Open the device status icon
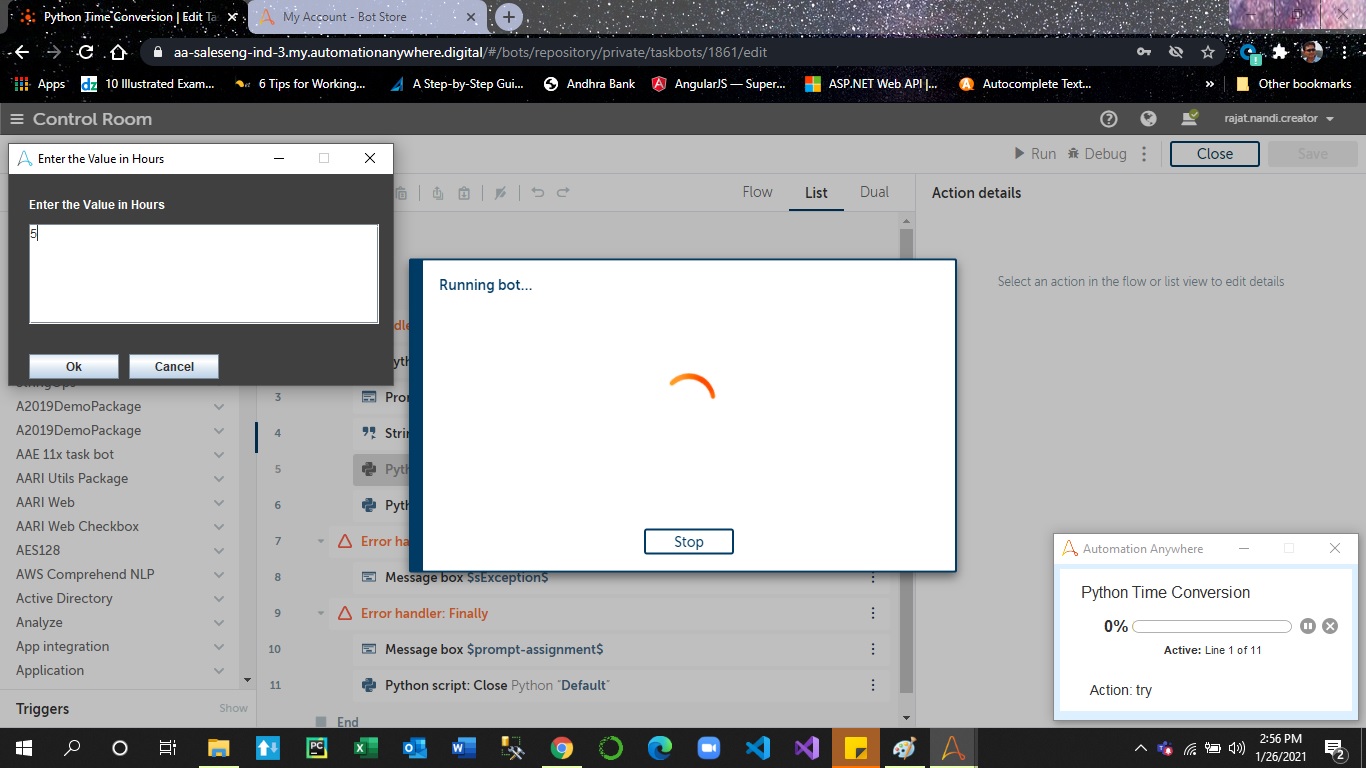 point(1189,118)
